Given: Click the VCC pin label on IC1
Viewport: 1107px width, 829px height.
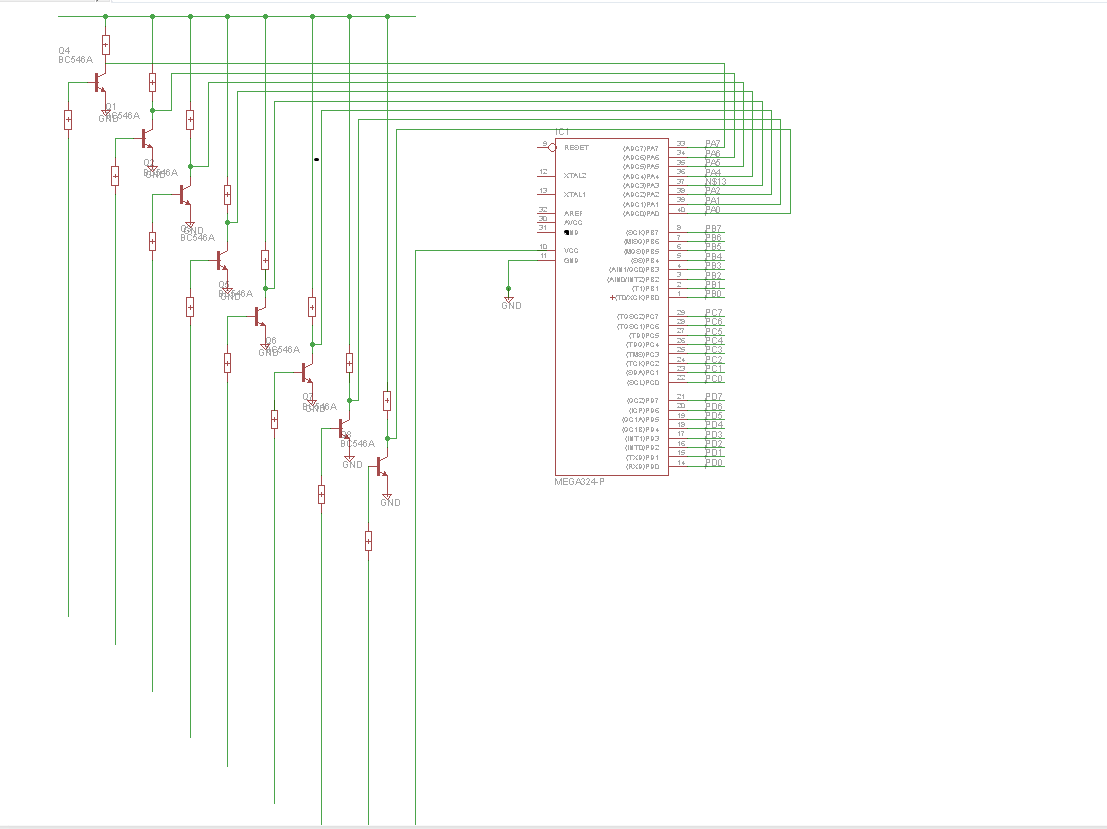Looking at the screenshot, I should click(x=571, y=251).
